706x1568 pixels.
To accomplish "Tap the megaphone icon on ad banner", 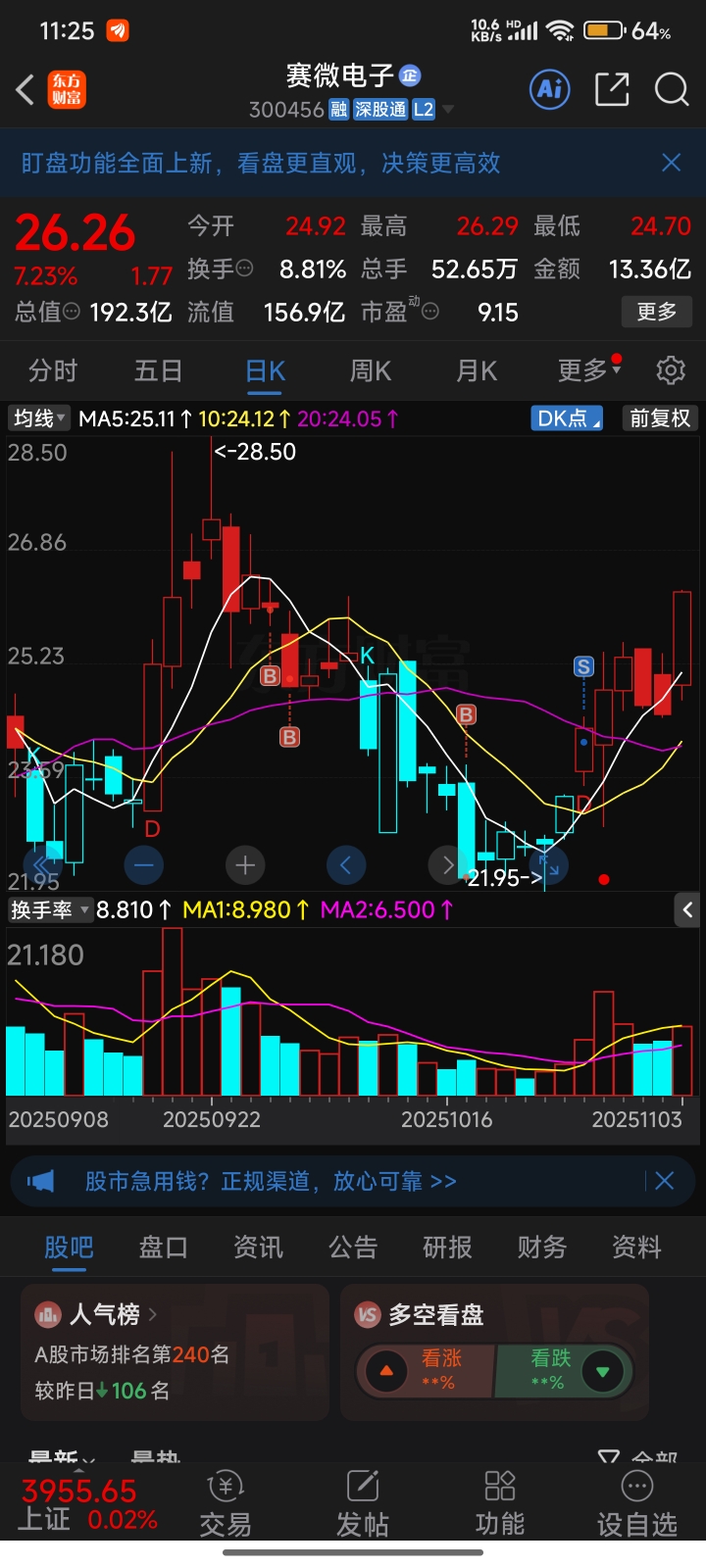I will point(41,1181).
